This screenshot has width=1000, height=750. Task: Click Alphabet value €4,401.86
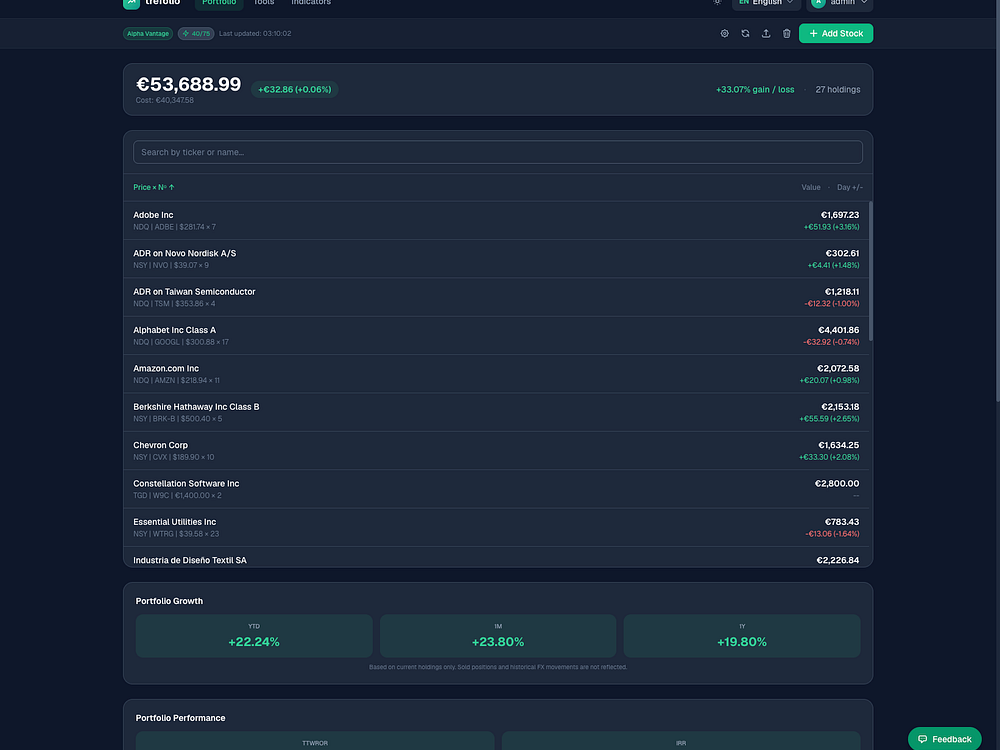[838, 330]
